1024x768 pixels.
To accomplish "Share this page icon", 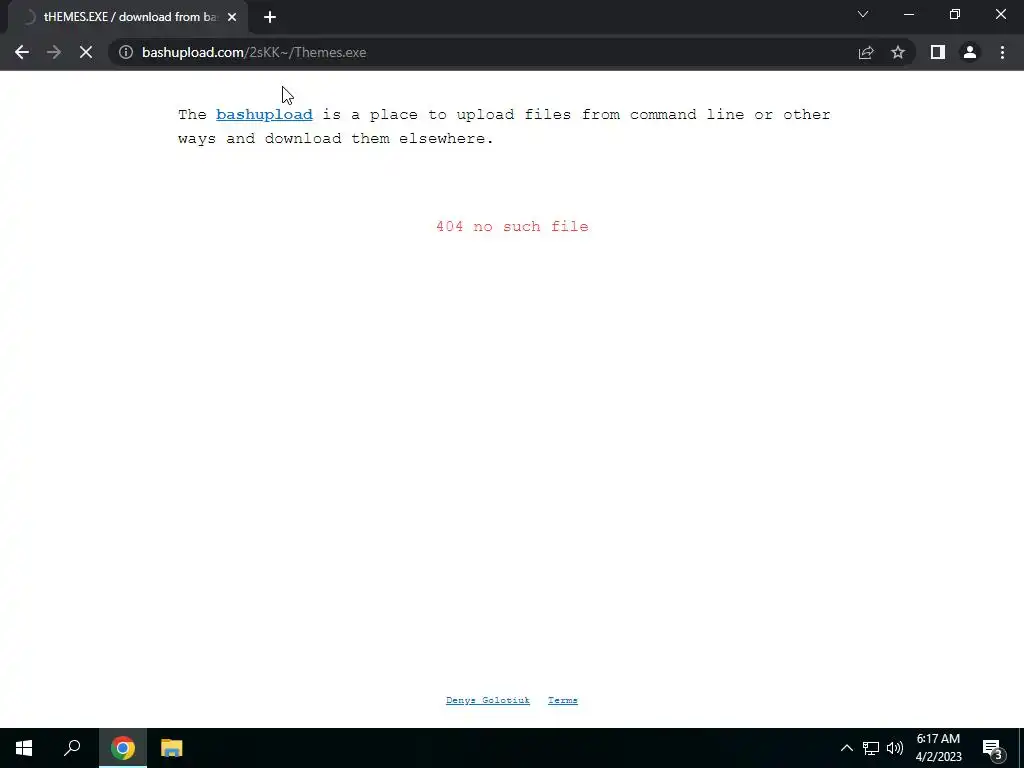I will pos(866,52).
